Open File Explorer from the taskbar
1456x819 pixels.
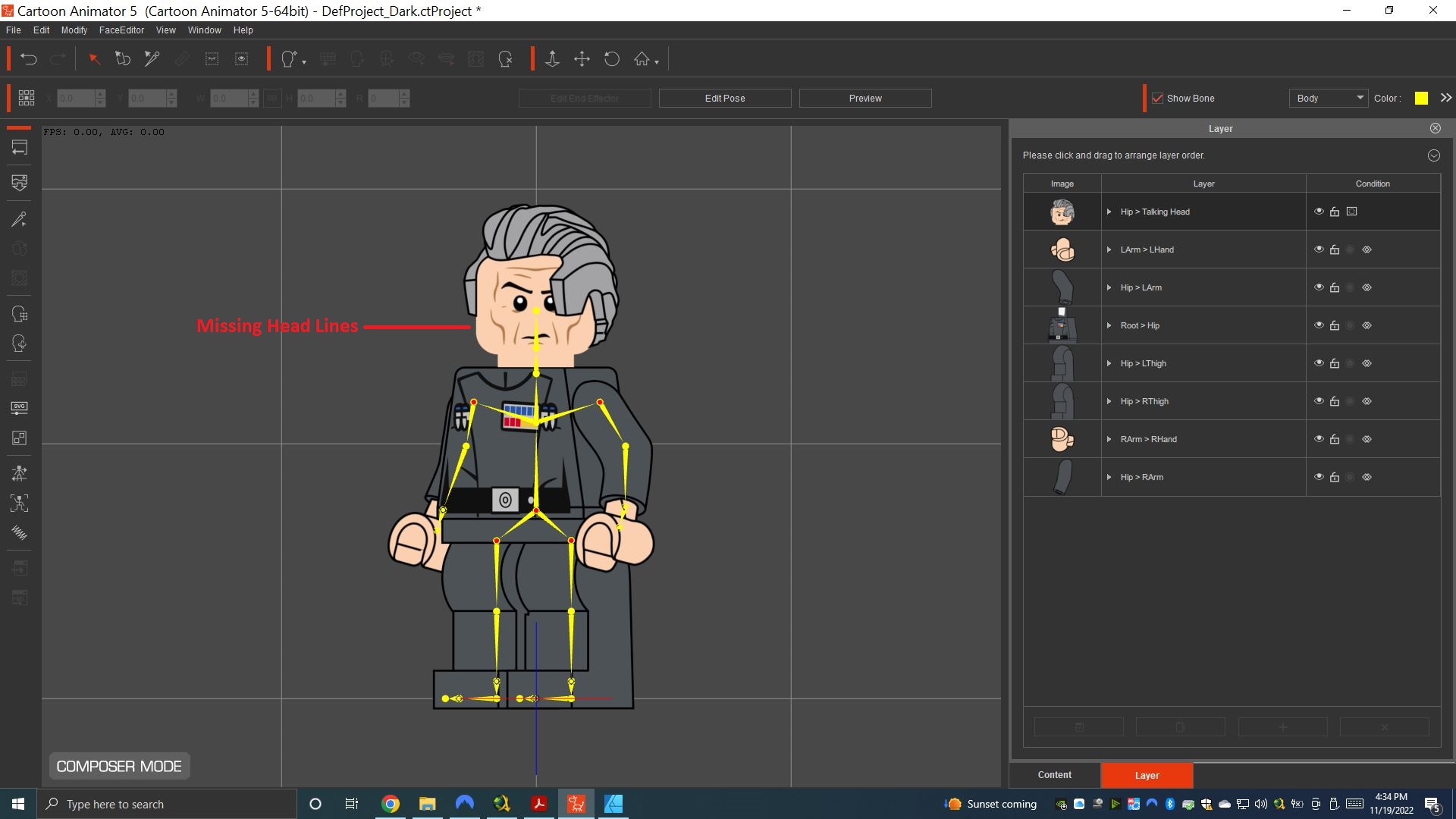click(428, 804)
